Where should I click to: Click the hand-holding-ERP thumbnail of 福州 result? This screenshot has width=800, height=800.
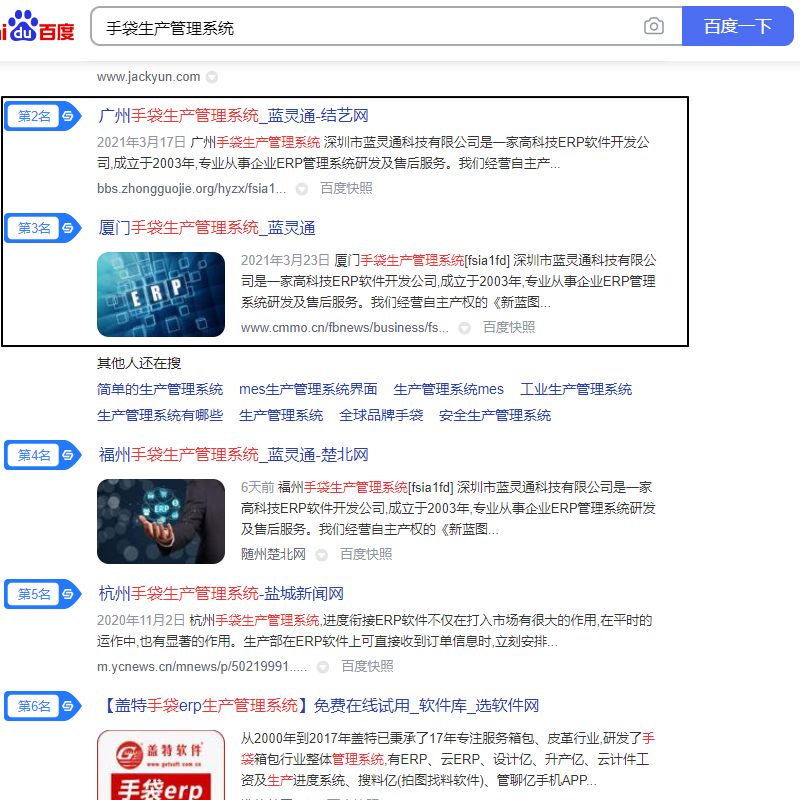161,521
